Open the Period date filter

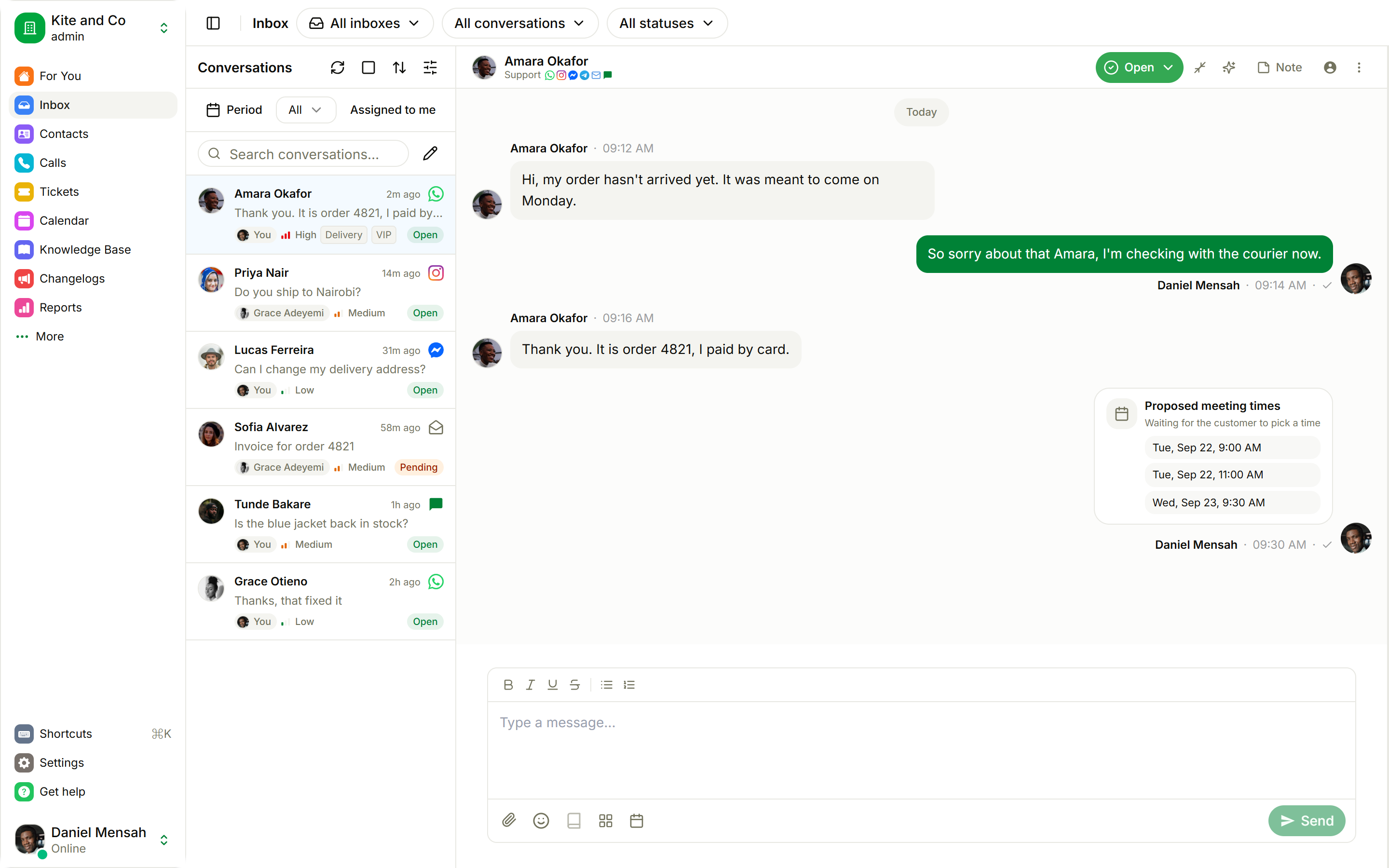point(234,109)
